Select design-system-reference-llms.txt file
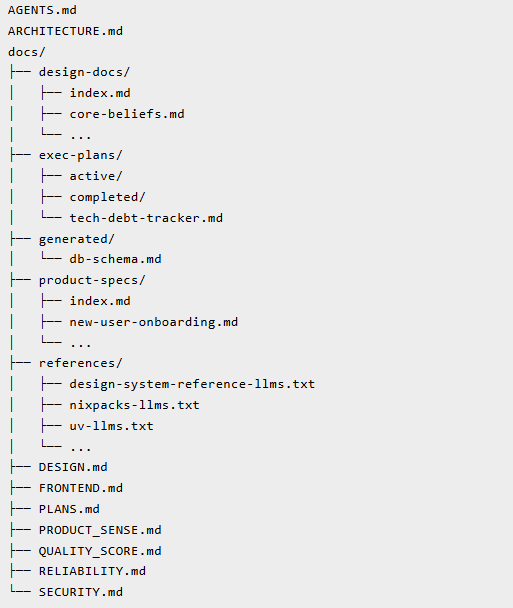Viewport: 513px width, 608px height. [192, 384]
